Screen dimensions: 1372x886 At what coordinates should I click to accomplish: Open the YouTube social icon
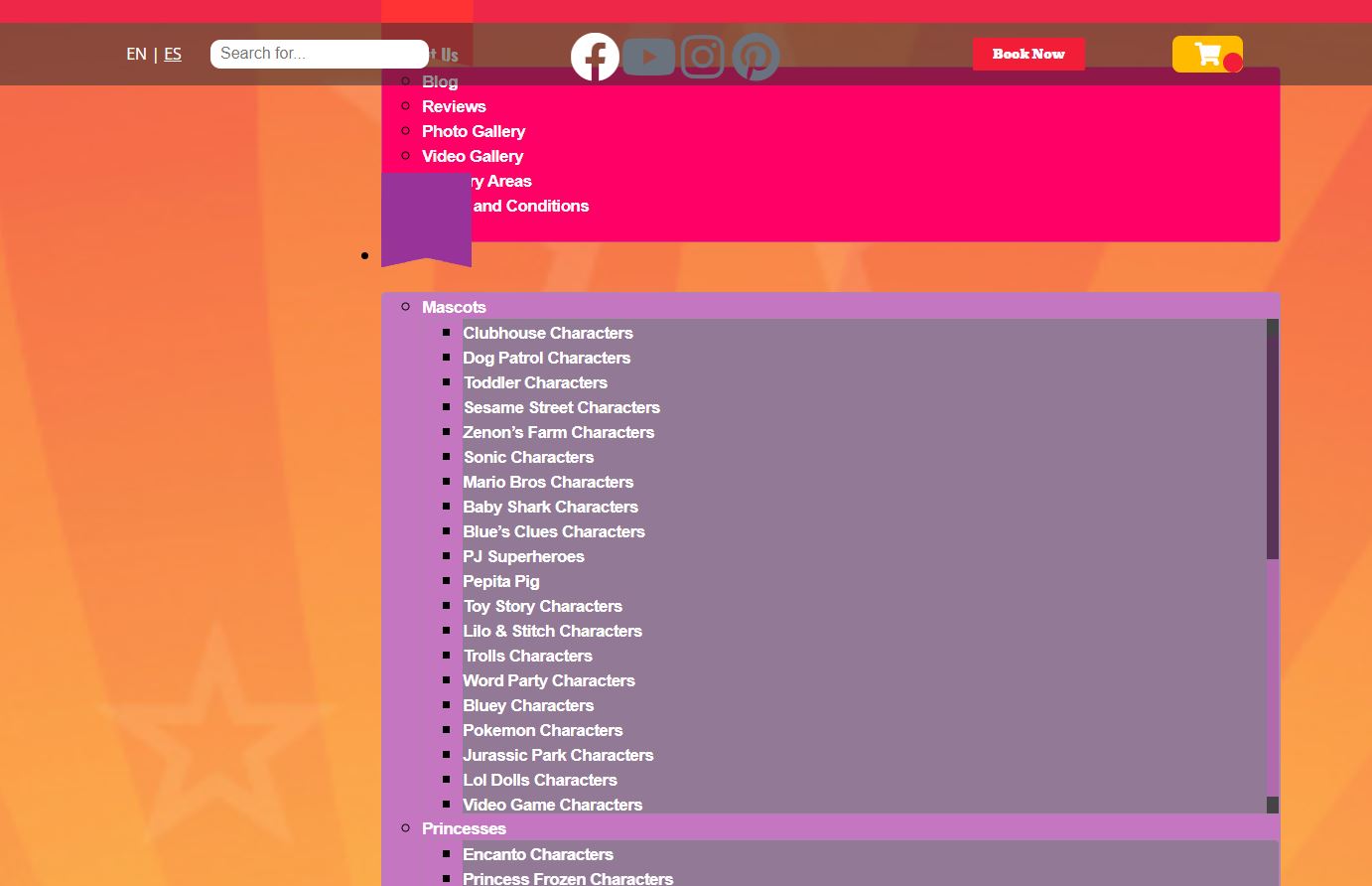(649, 57)
